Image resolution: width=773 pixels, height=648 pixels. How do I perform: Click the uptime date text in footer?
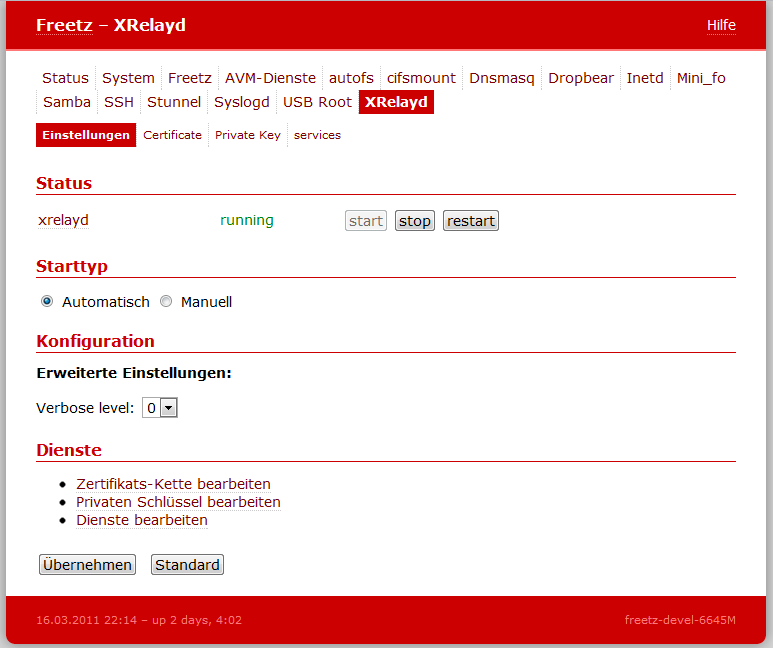click(x=139, y=620)
